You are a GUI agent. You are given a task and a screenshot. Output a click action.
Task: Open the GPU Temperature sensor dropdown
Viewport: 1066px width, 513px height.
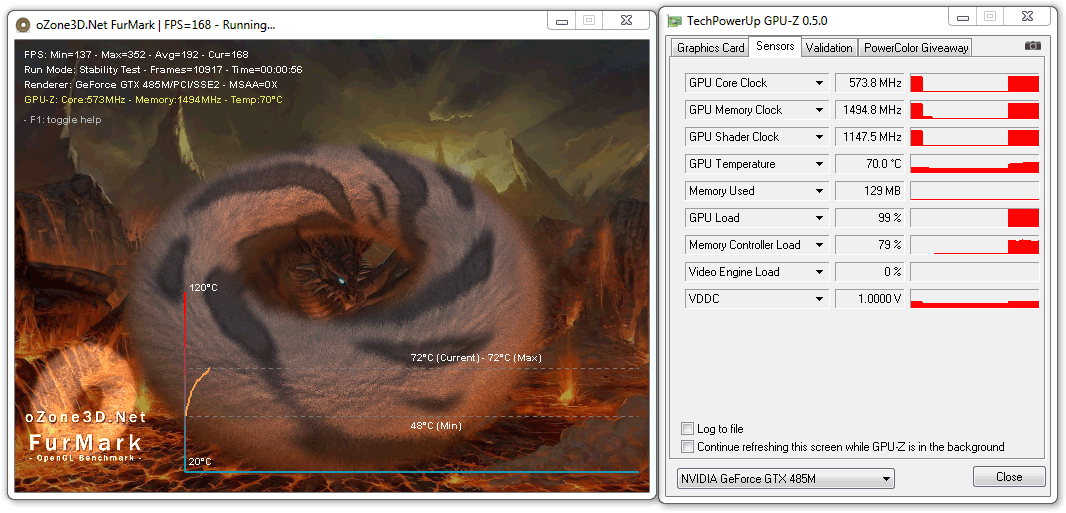click(819, 164)
